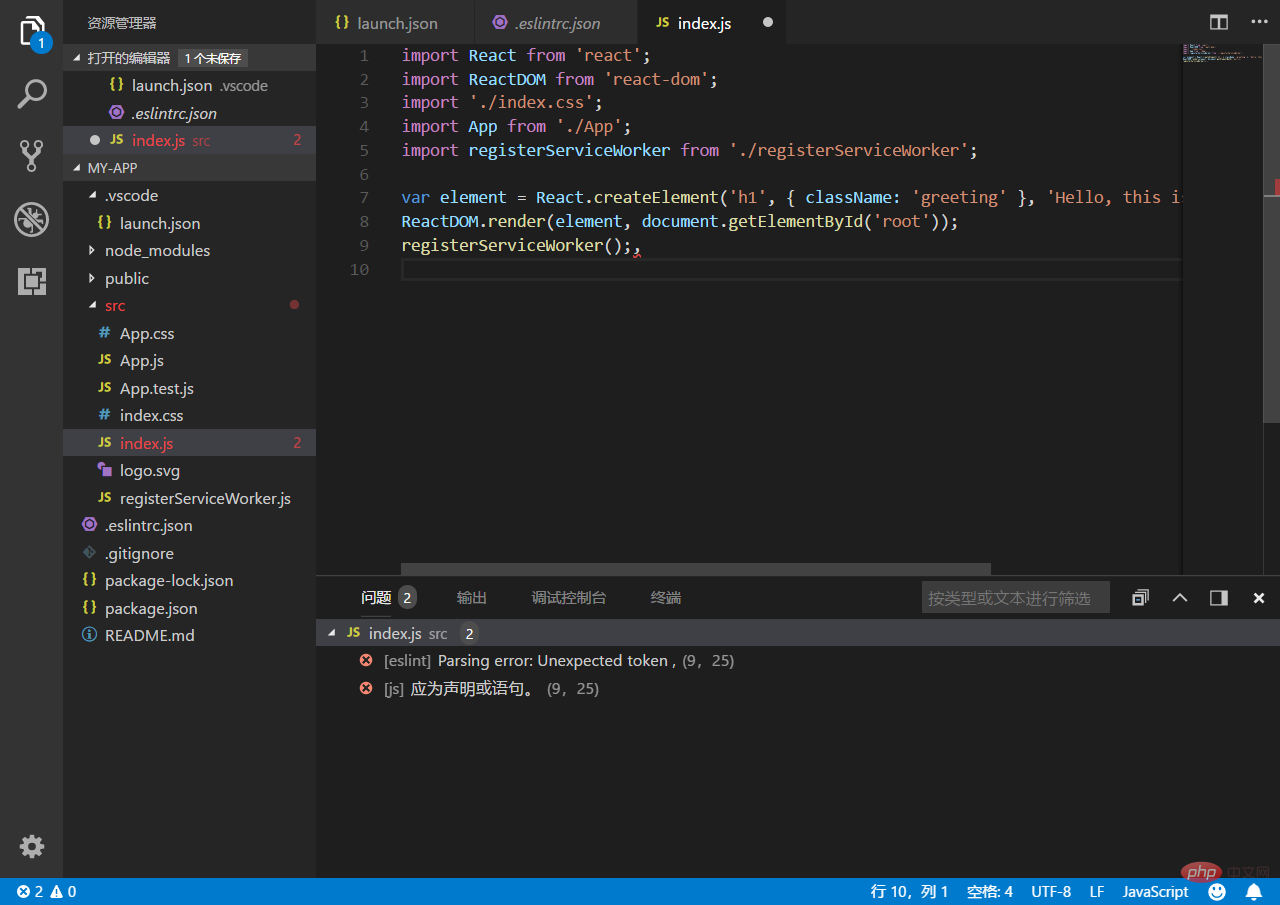This screenshot has height=905, width=1280.
Task: Select the eslint Parsing error row
Action: point(798,661)
